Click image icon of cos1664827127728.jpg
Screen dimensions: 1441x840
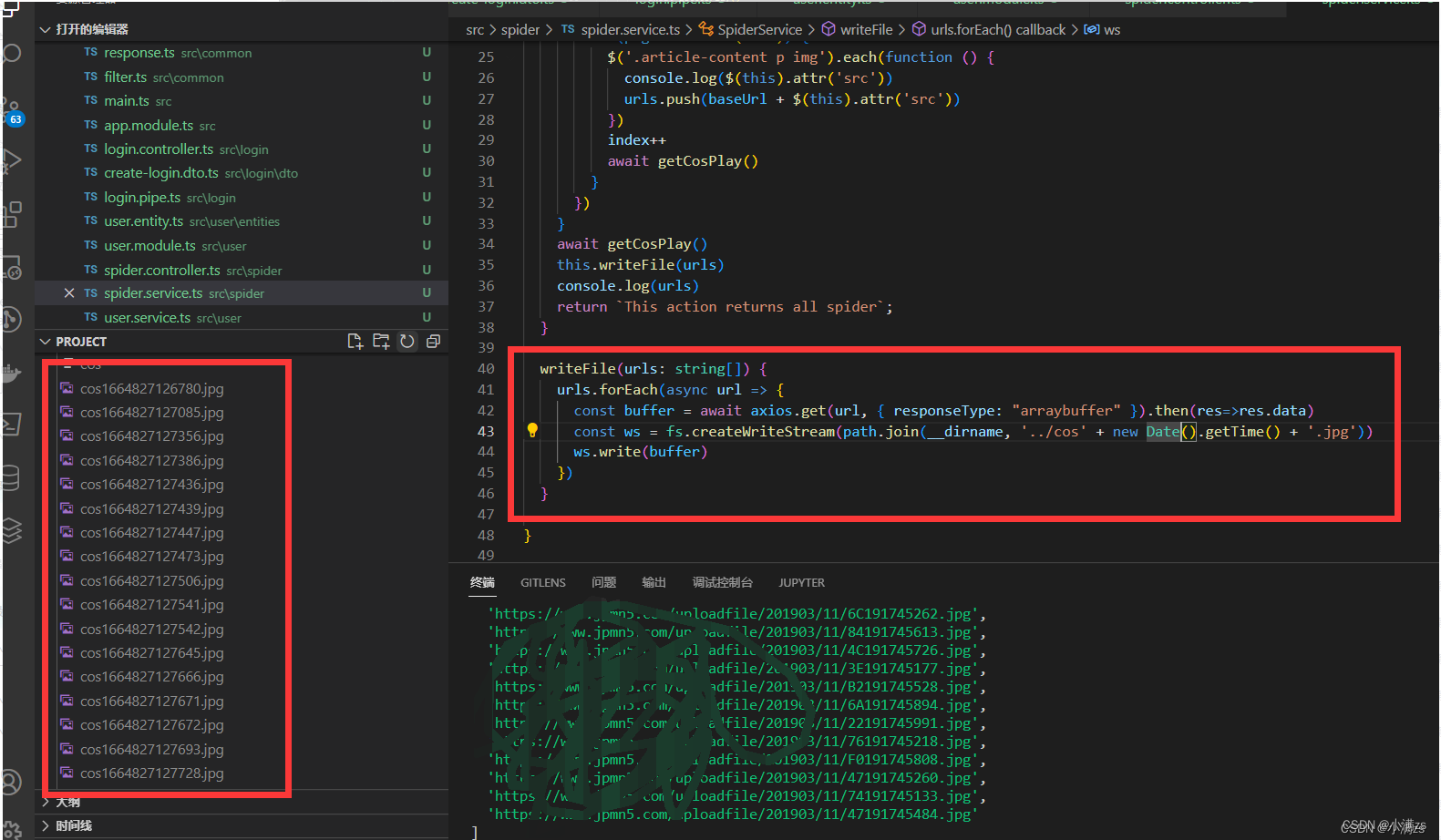point(67,773)
